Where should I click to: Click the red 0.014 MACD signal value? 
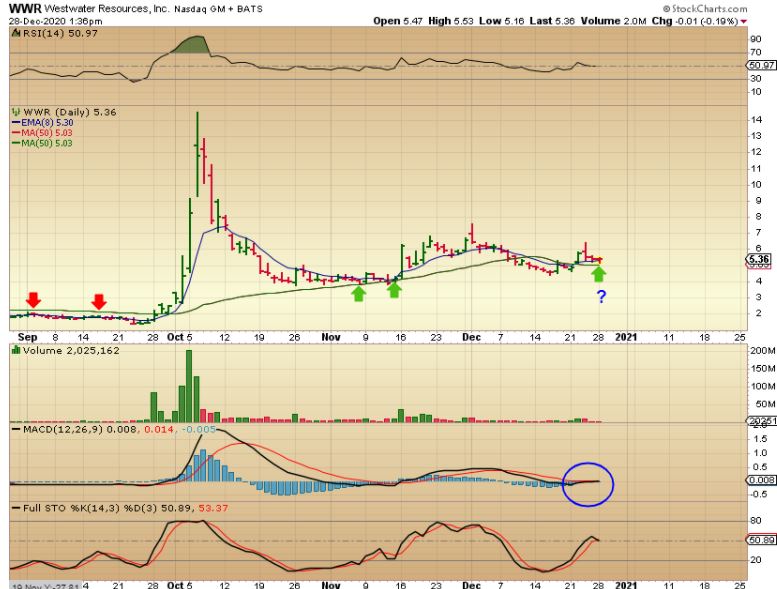pos(159,429)
